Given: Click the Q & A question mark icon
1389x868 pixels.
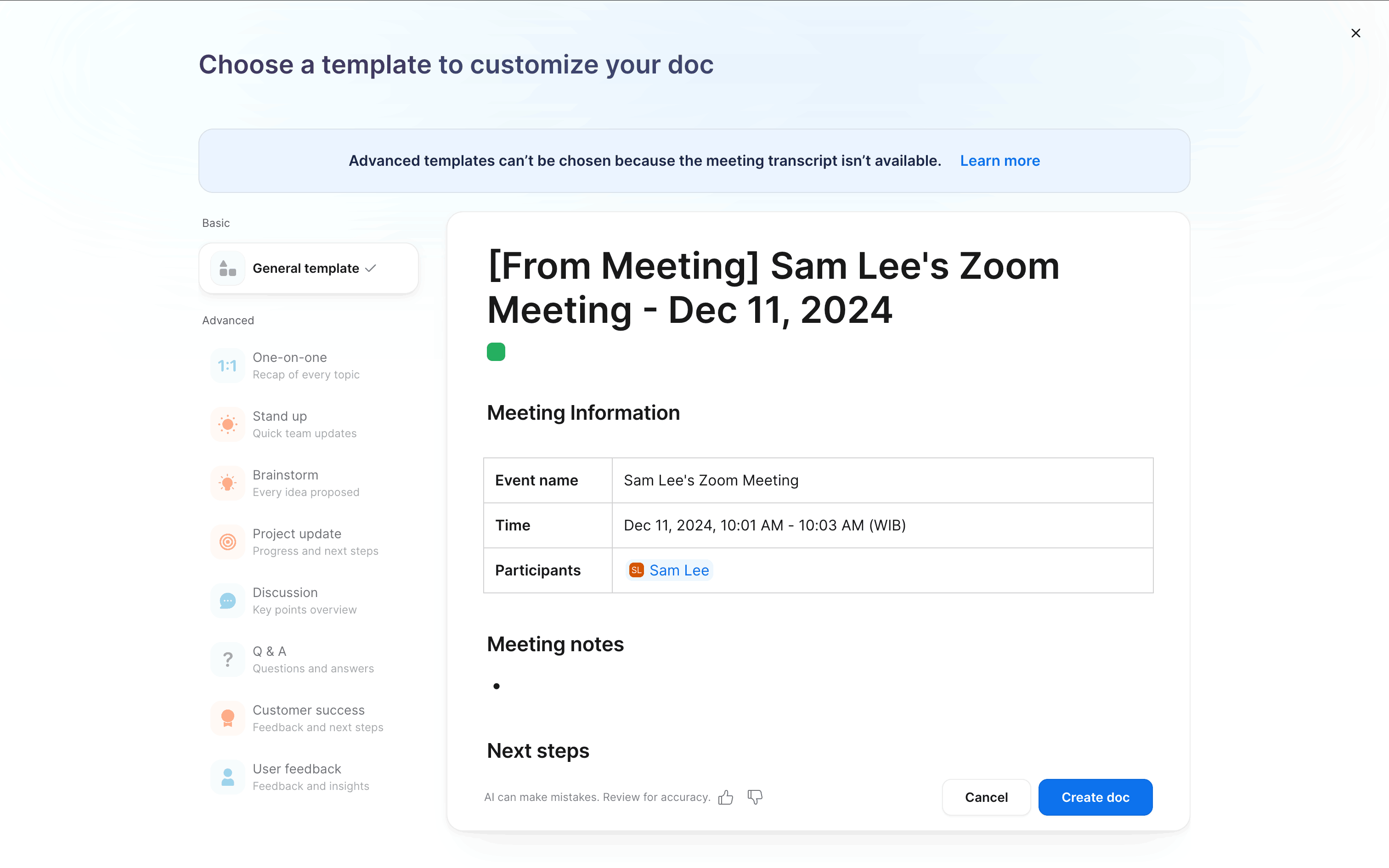Looking at the screenshot, I should (227, 659).
